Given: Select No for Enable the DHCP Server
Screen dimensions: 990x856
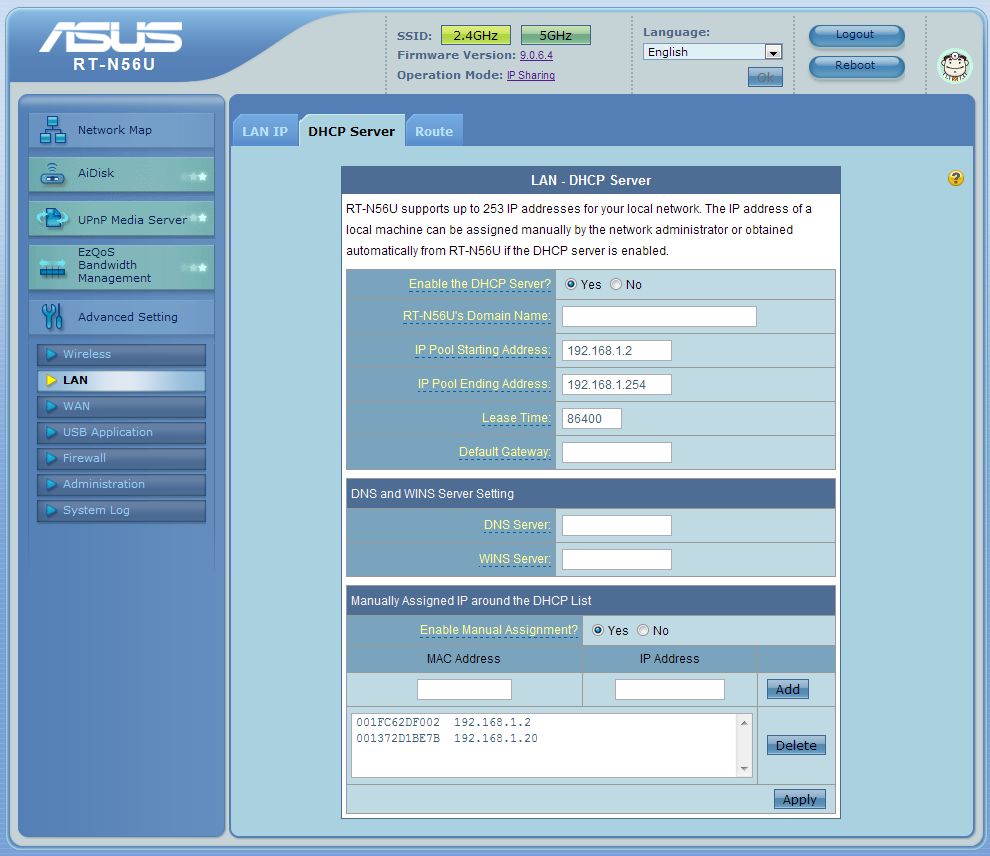Looking at the screenshot, I should point(616,285).
